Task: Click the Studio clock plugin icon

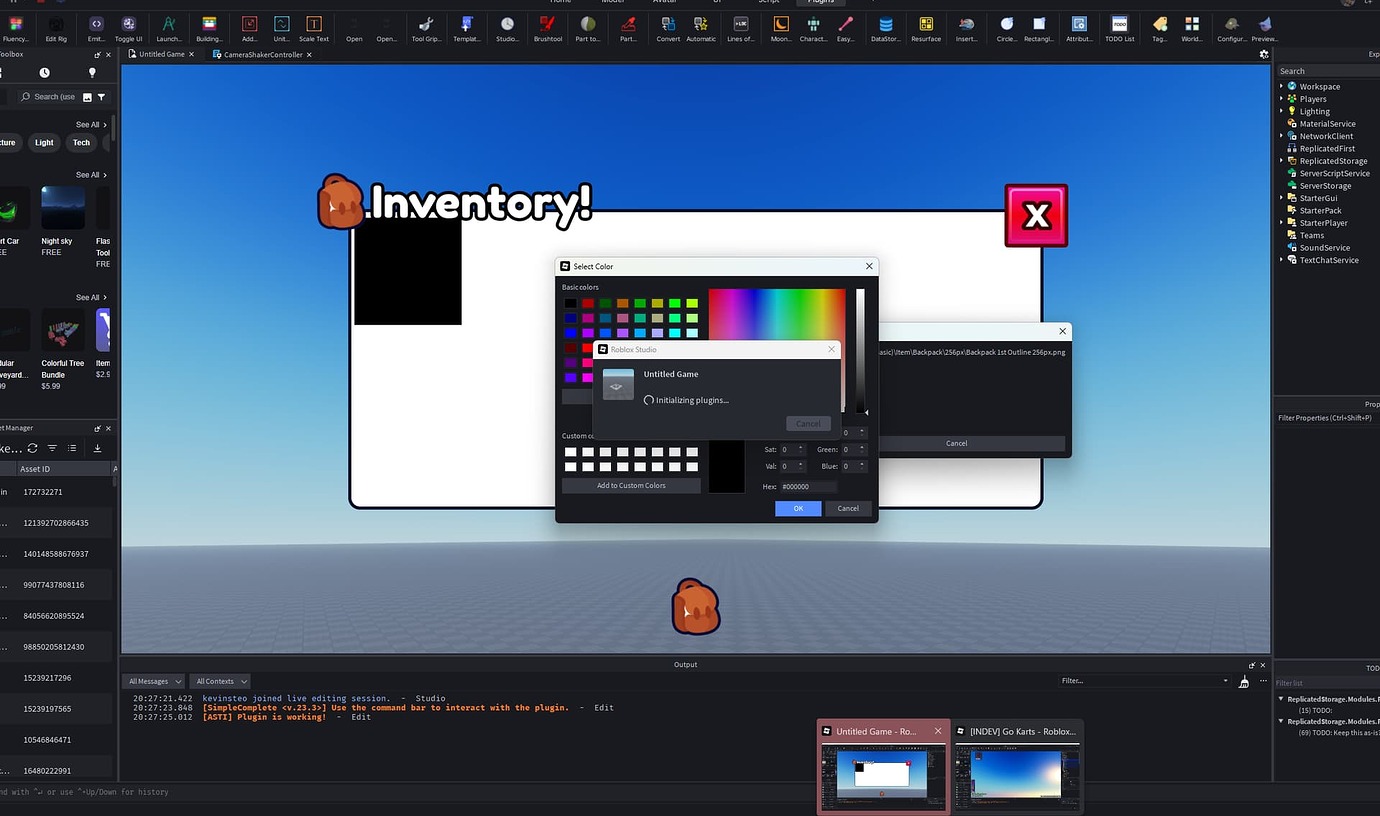Action: click(x=507, y=28)
